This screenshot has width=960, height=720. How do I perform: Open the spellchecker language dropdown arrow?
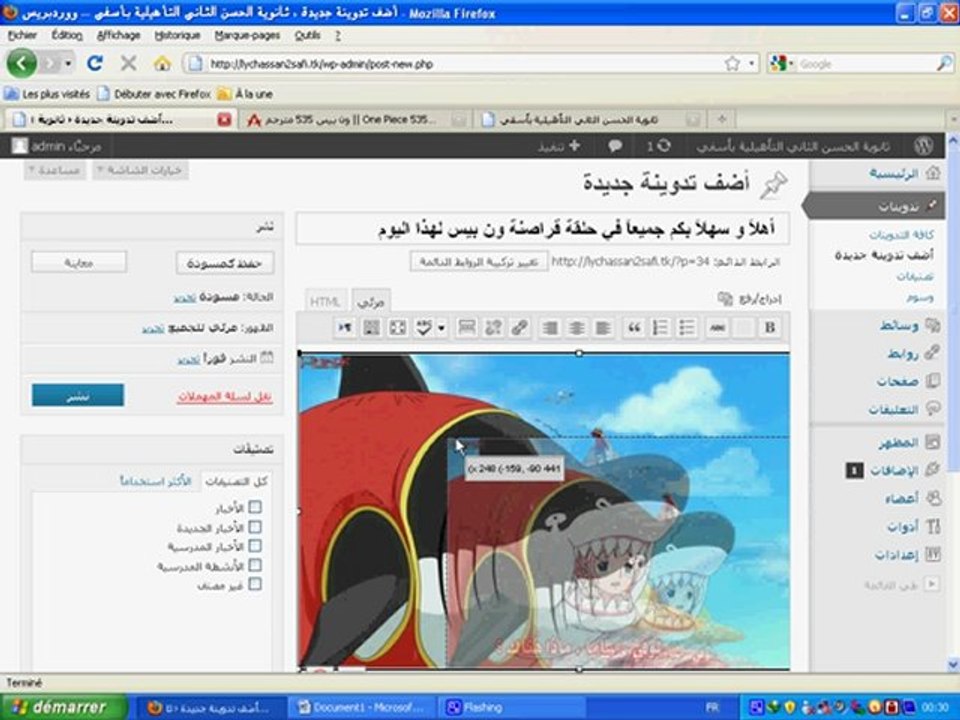pyautogui.click(x=441, y=328)
